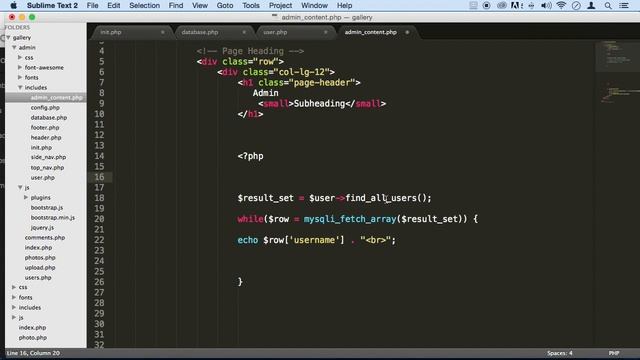
Task: Open the Apple menu
Action: (x=13, y=5)
